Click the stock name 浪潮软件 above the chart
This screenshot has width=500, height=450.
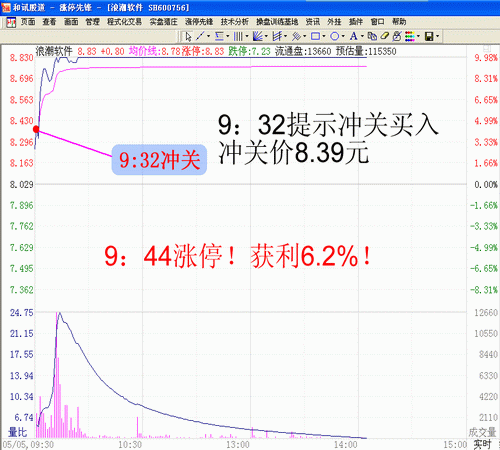tap(54, 51)
